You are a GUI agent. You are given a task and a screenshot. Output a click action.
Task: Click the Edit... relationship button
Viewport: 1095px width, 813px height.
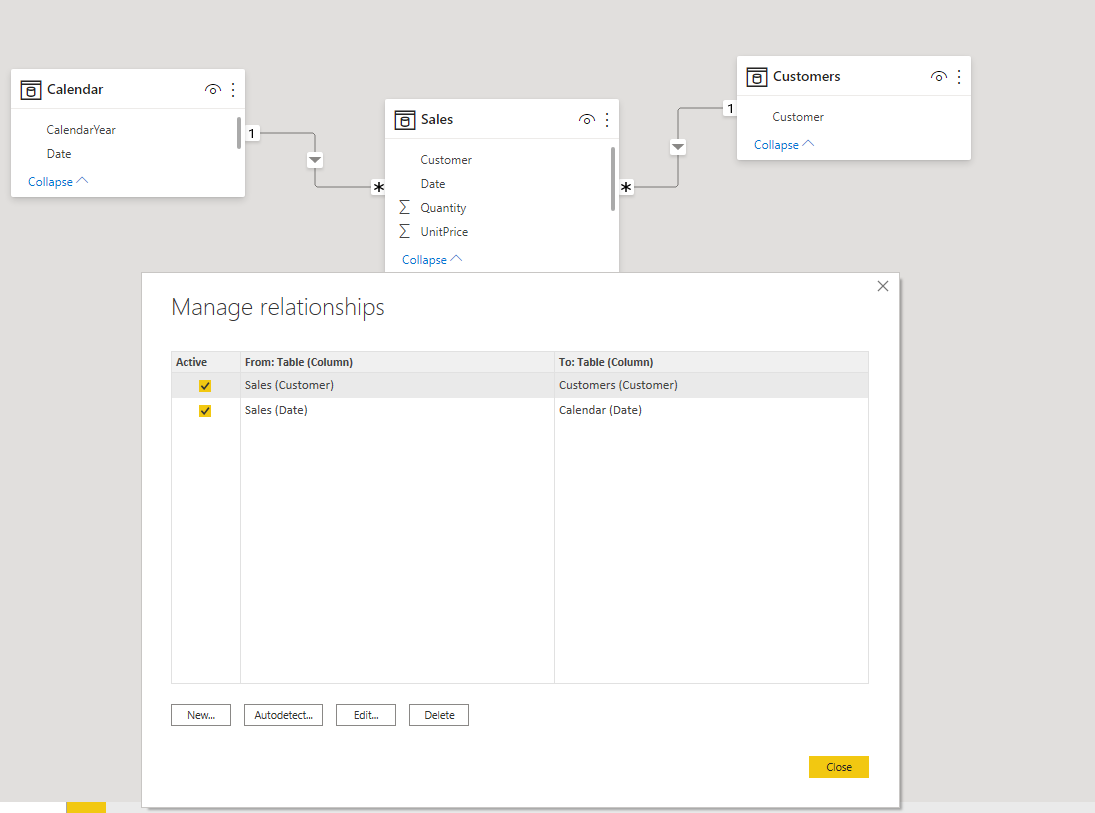click(x=366, y=715)
